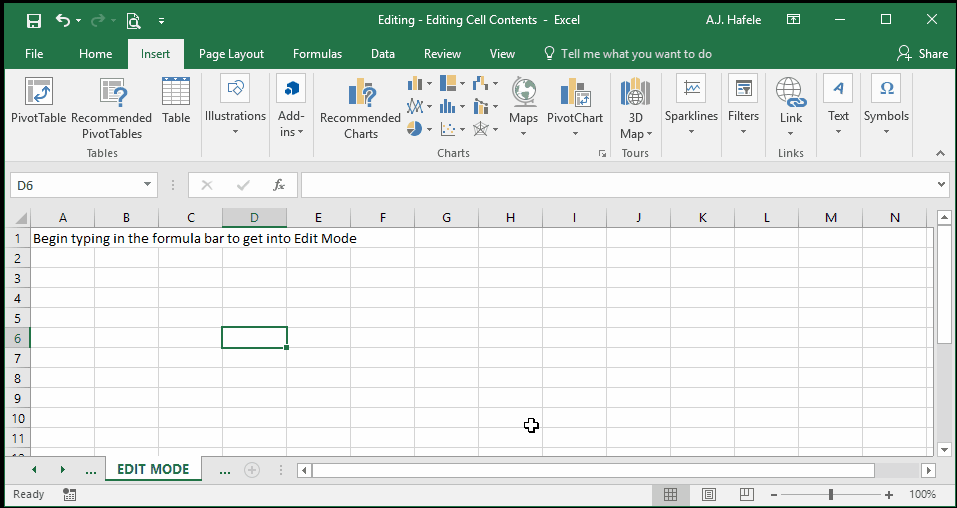This screenshot has width=957, height=508.
Task: Select column D header
Action: coord(255,217)
